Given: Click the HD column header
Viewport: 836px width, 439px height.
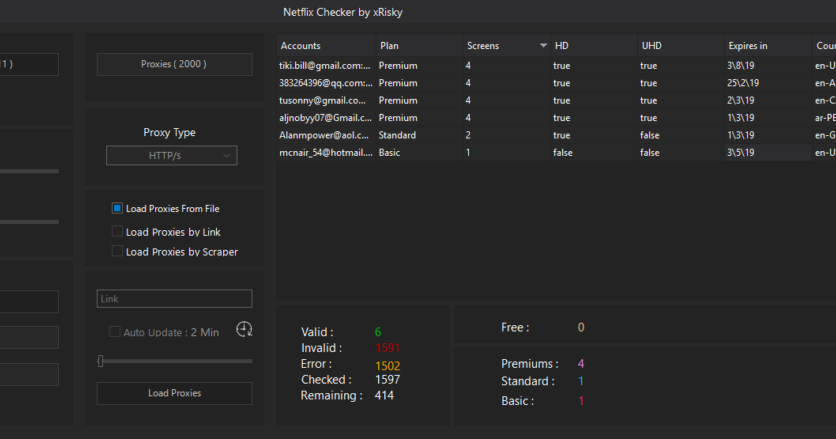Looking at the screenshot, I should (594, 46).
